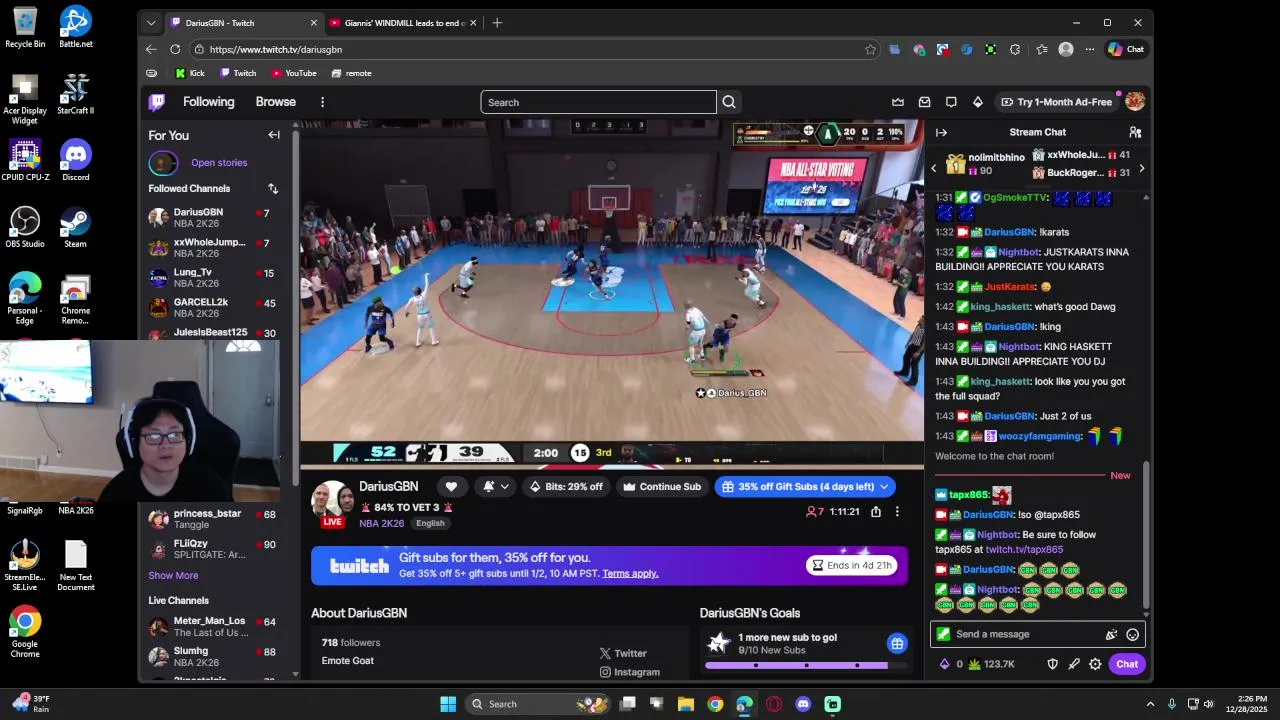Open Discord from taskbar

point(803,704)
